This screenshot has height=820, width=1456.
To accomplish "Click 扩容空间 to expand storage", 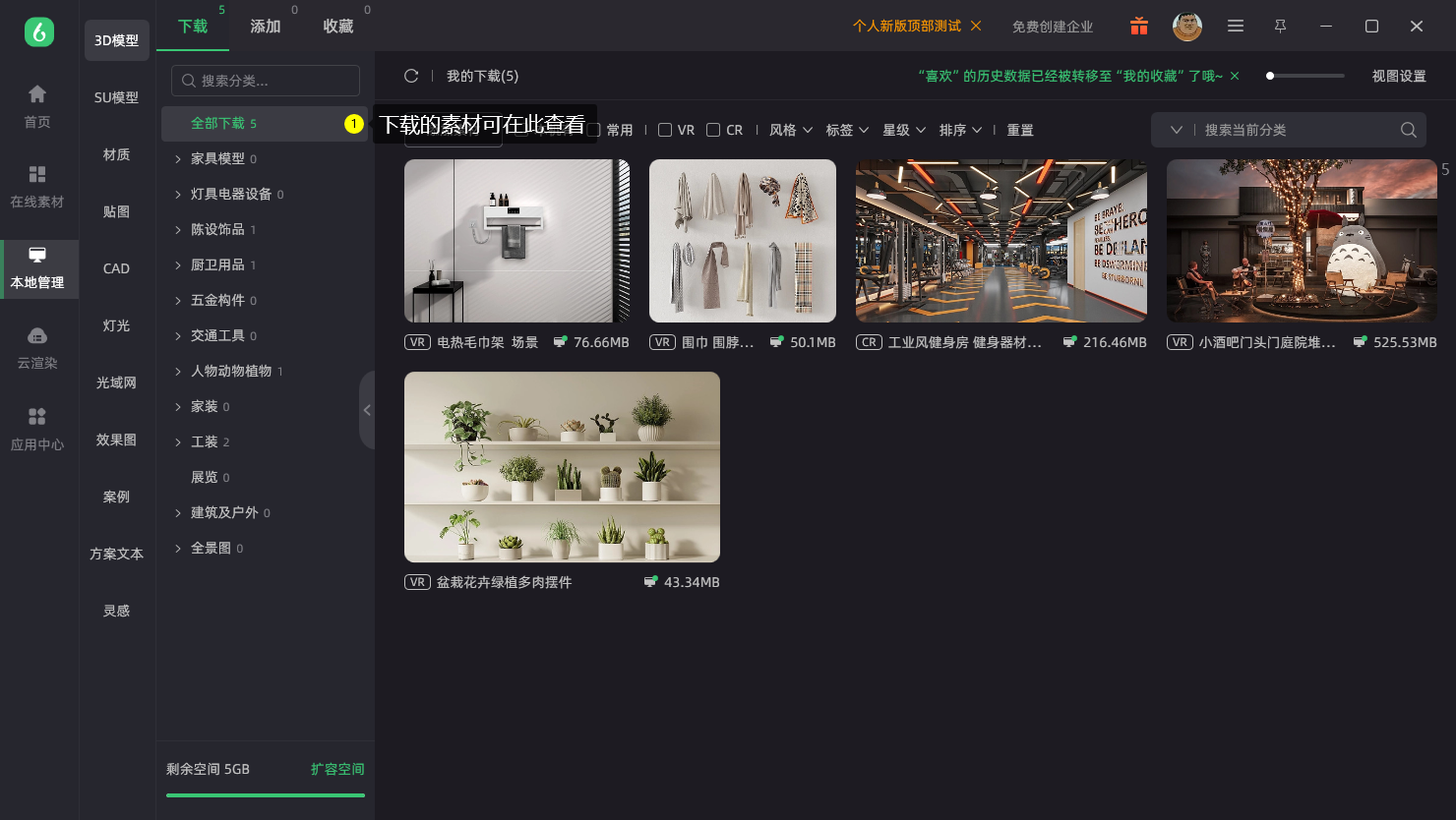I will (337, 769).
